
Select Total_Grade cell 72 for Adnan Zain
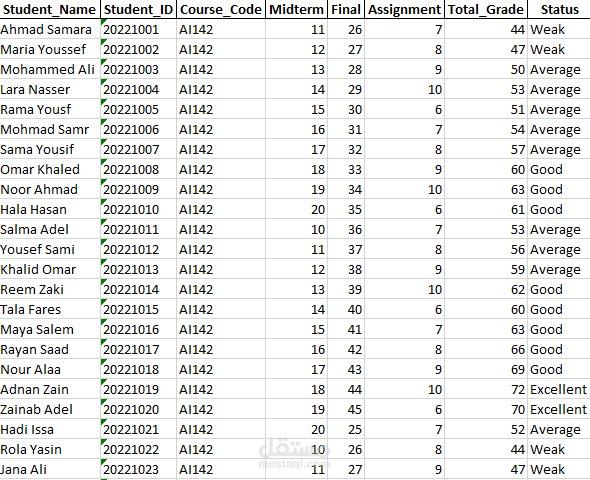(486, 389)
